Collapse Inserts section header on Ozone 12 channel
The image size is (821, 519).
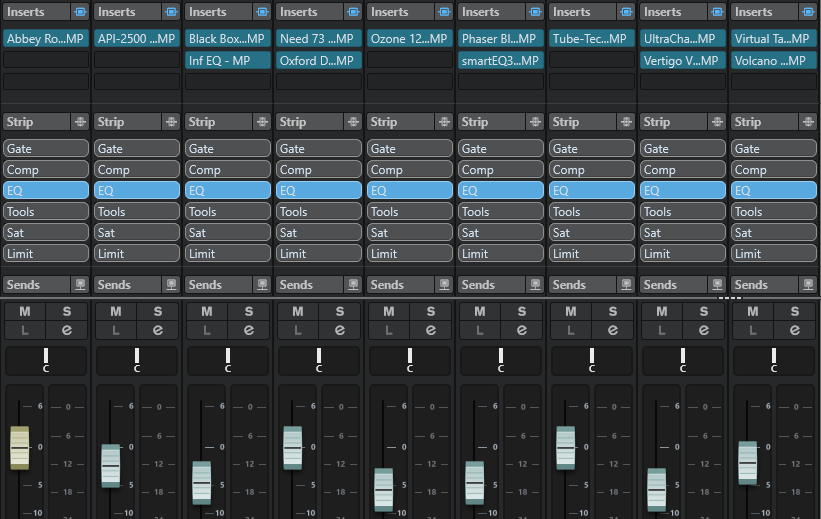point(401,12)
